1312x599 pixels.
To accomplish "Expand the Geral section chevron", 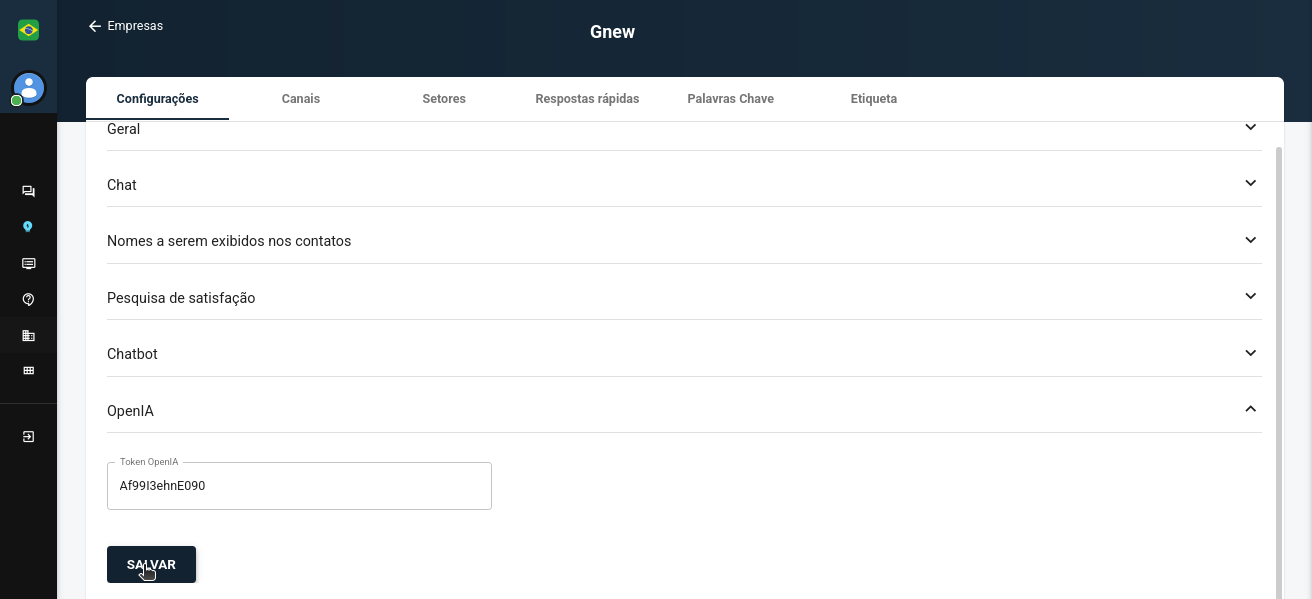I will tap(1250, 127).
